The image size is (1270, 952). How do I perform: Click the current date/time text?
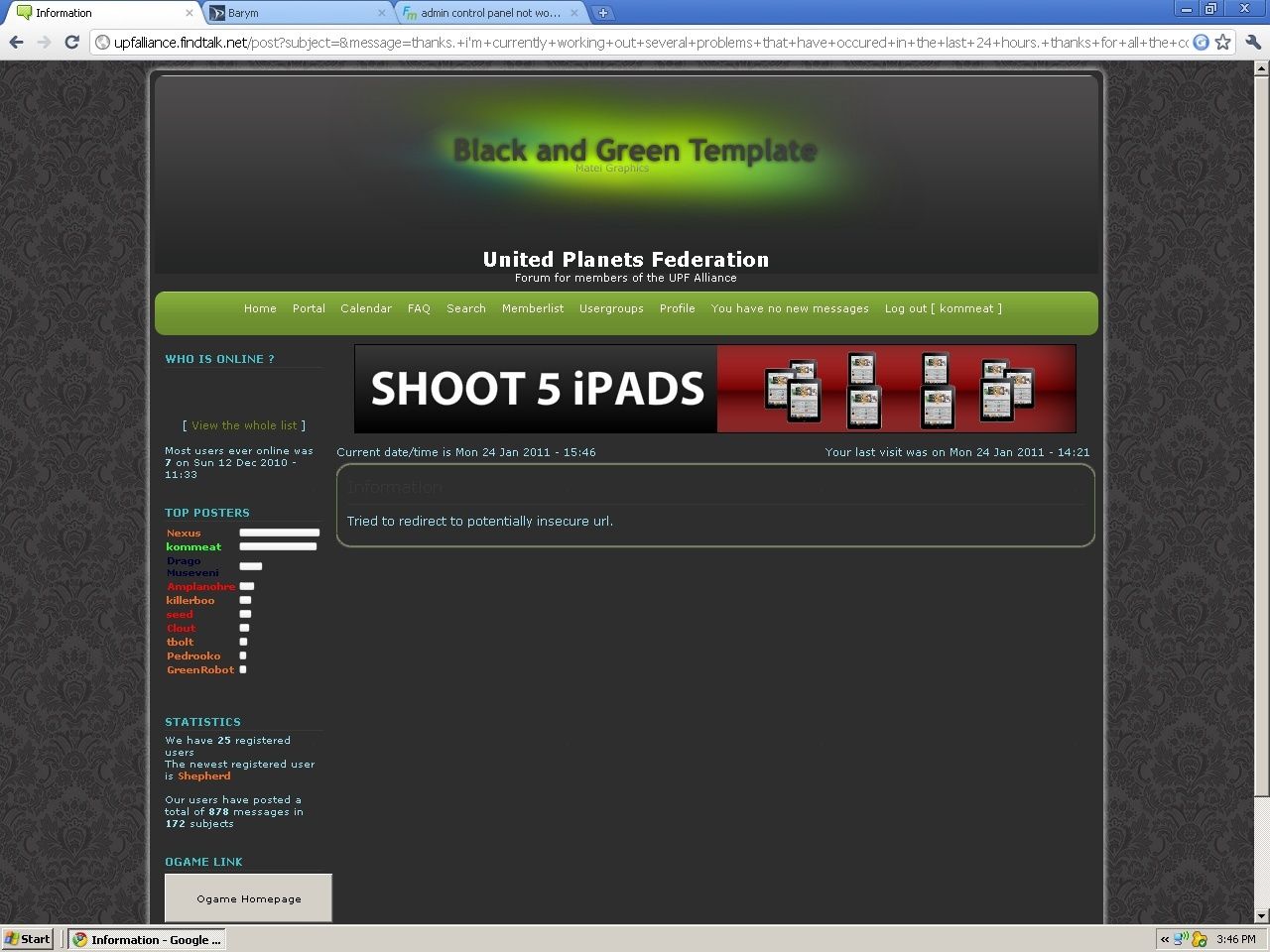[466, 452]
